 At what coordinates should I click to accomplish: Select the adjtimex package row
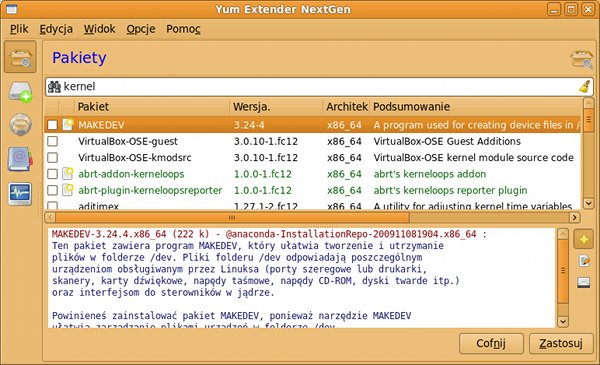313,206
